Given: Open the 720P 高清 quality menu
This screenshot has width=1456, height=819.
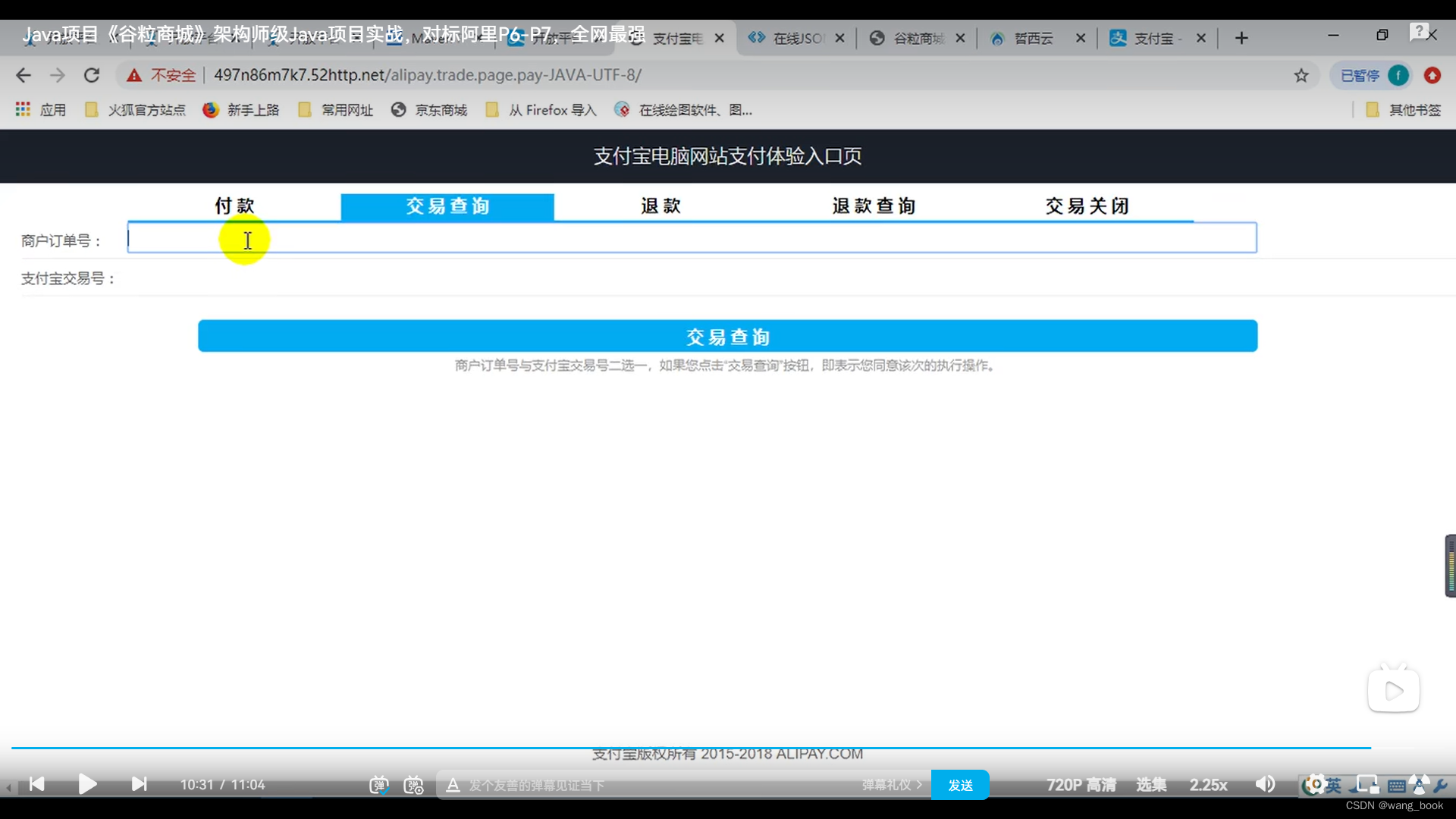Looking at the screenshot, I should [x=1081, y=785].
